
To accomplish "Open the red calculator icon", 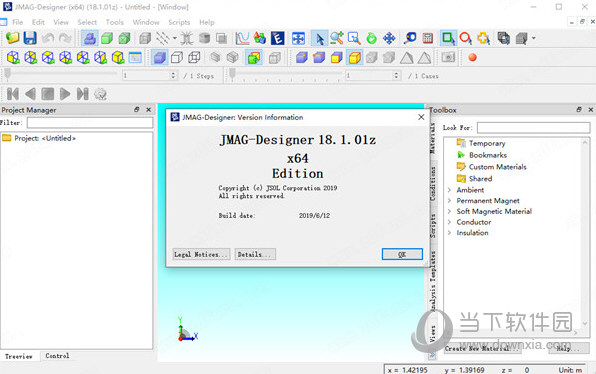I will click(x=428, y=38).
